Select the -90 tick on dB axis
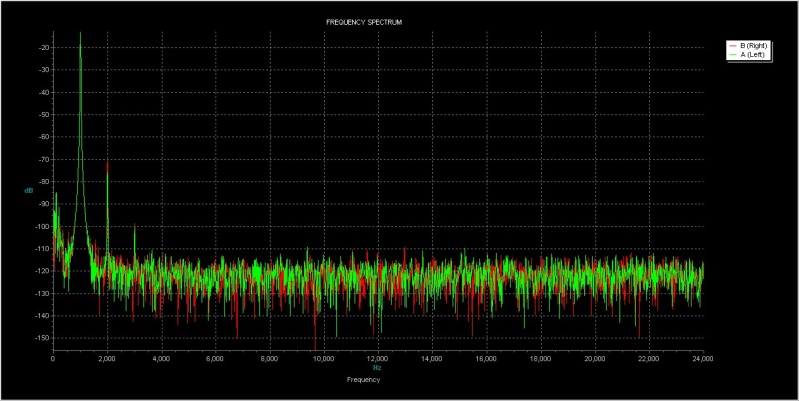 pyautogui.click(x=43, y=204)
